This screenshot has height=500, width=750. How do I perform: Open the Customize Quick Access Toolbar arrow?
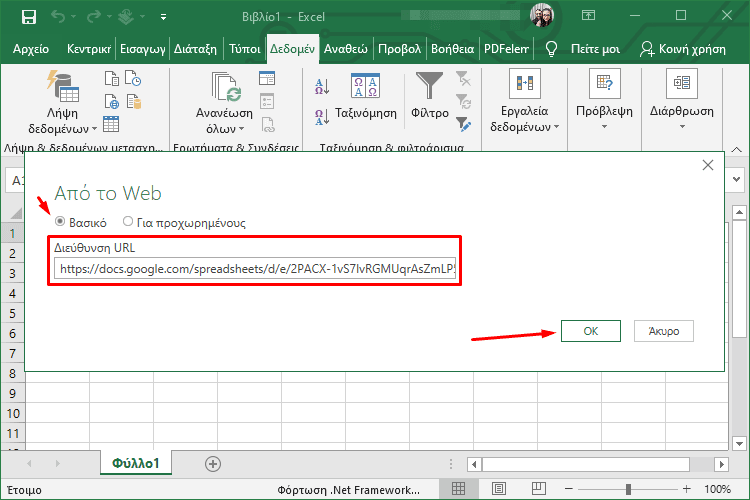pyautogui.click(x=164, y=17)
